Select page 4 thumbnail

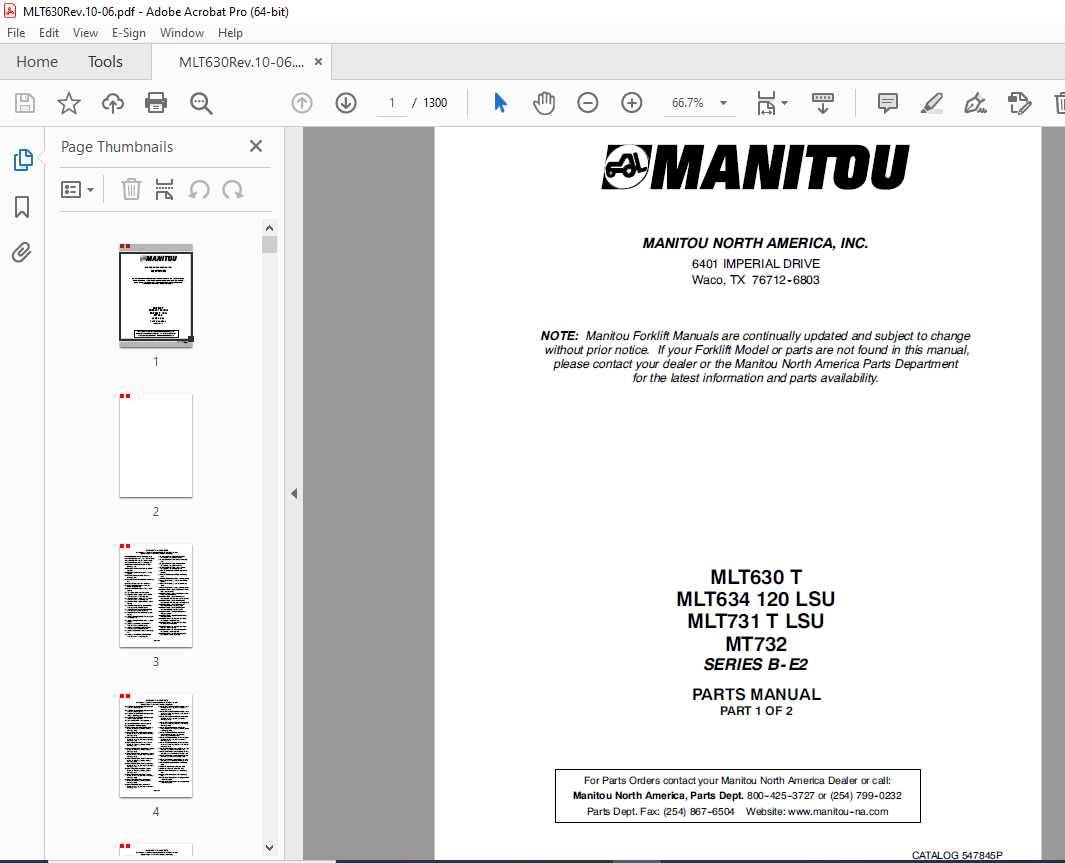156,746
